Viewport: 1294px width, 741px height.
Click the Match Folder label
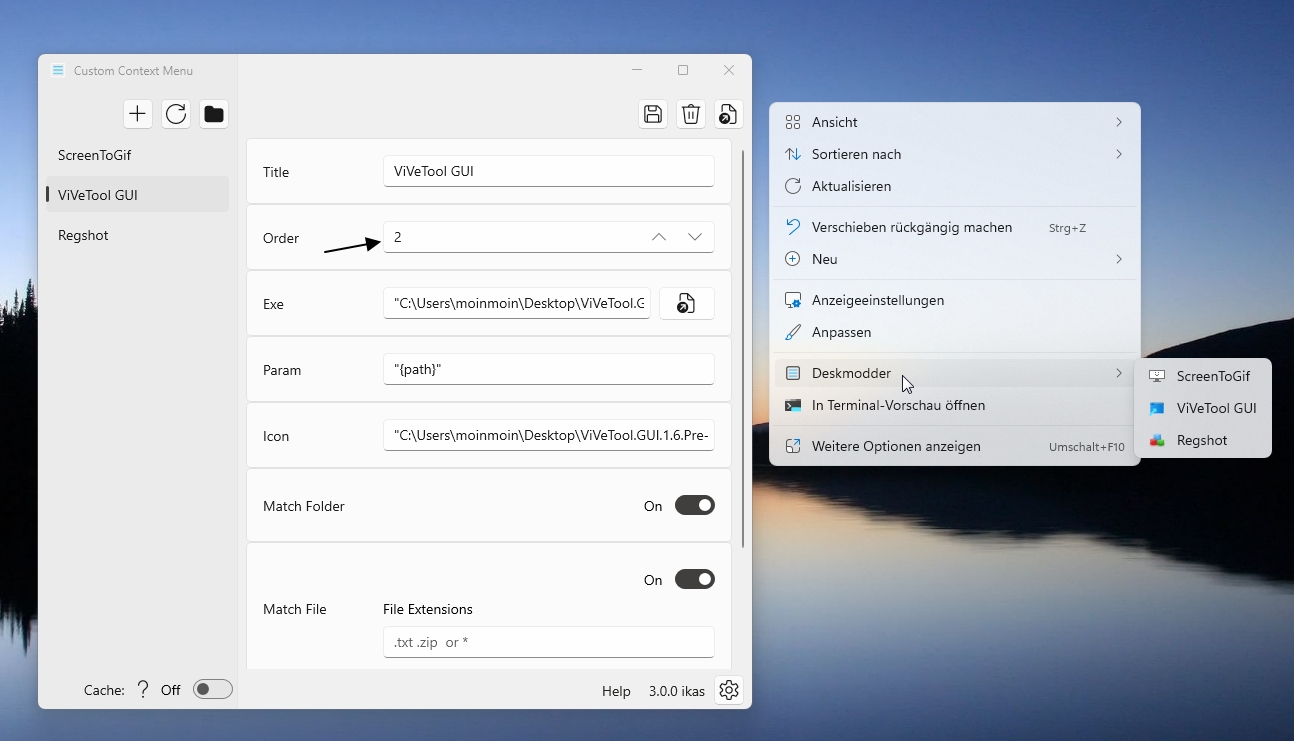[x=304, y=506]
